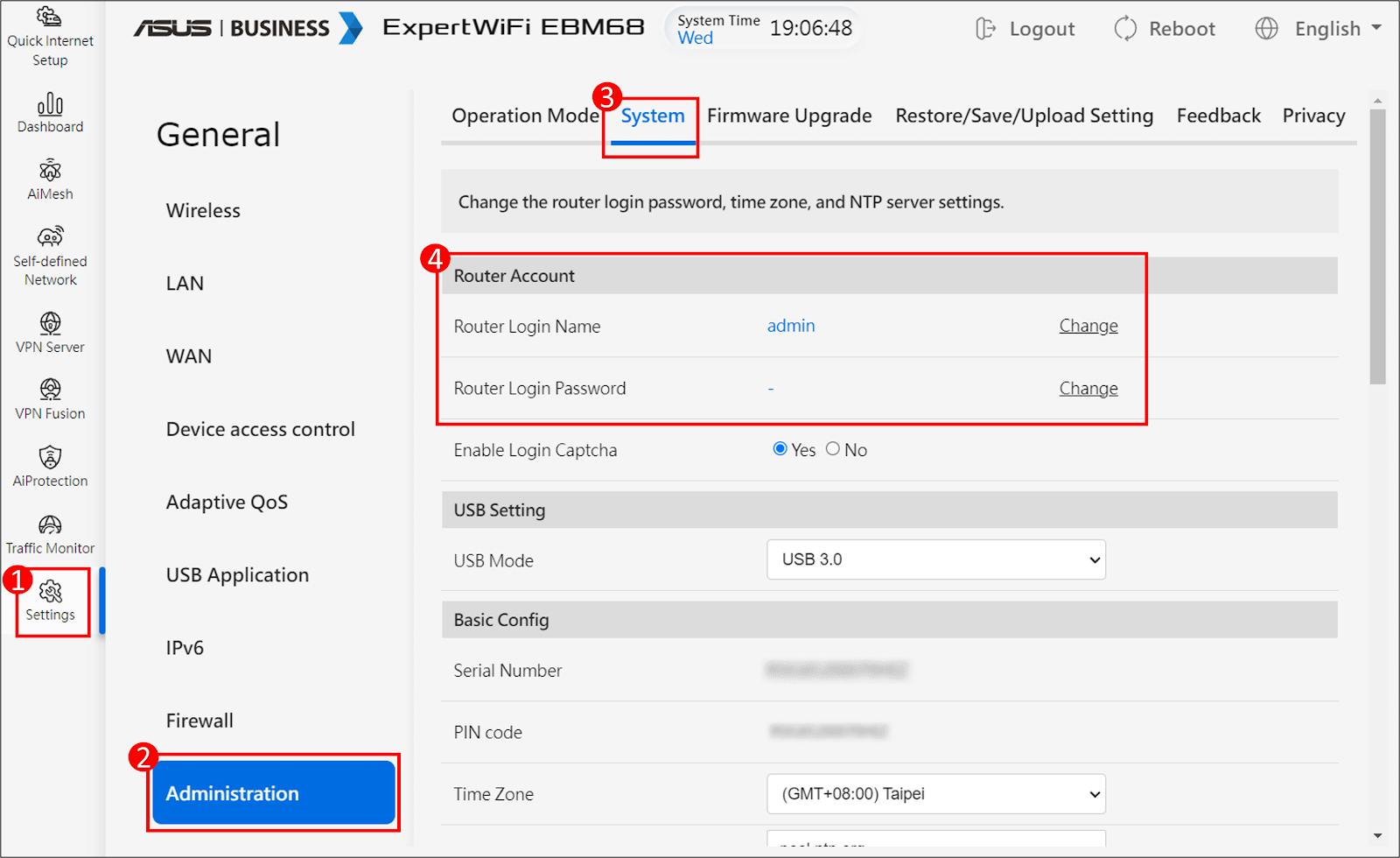The height and width of the screenshot is (858, 1400).
Task: Open the USB Mode dropdown
Action: (936, 559)
